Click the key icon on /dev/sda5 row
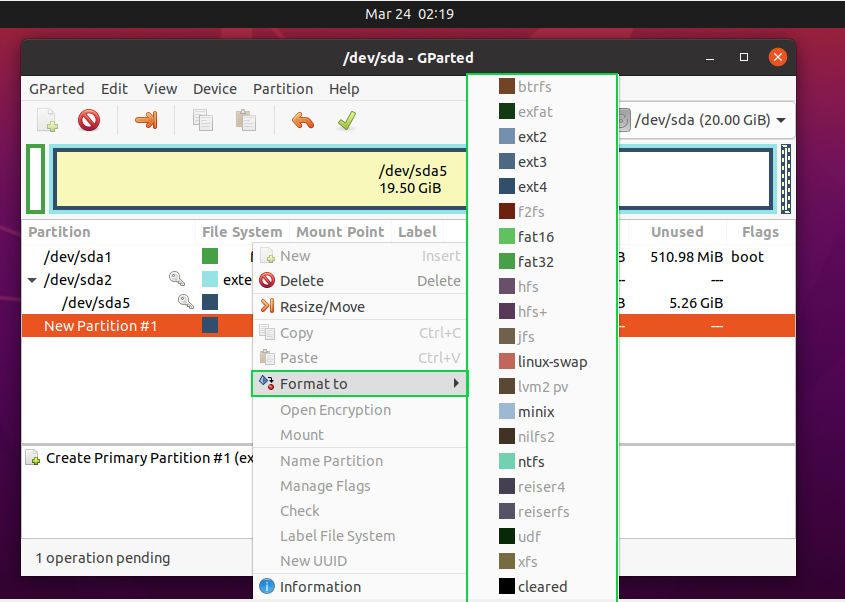Screen dimensions: 845x602 point(186,301)
